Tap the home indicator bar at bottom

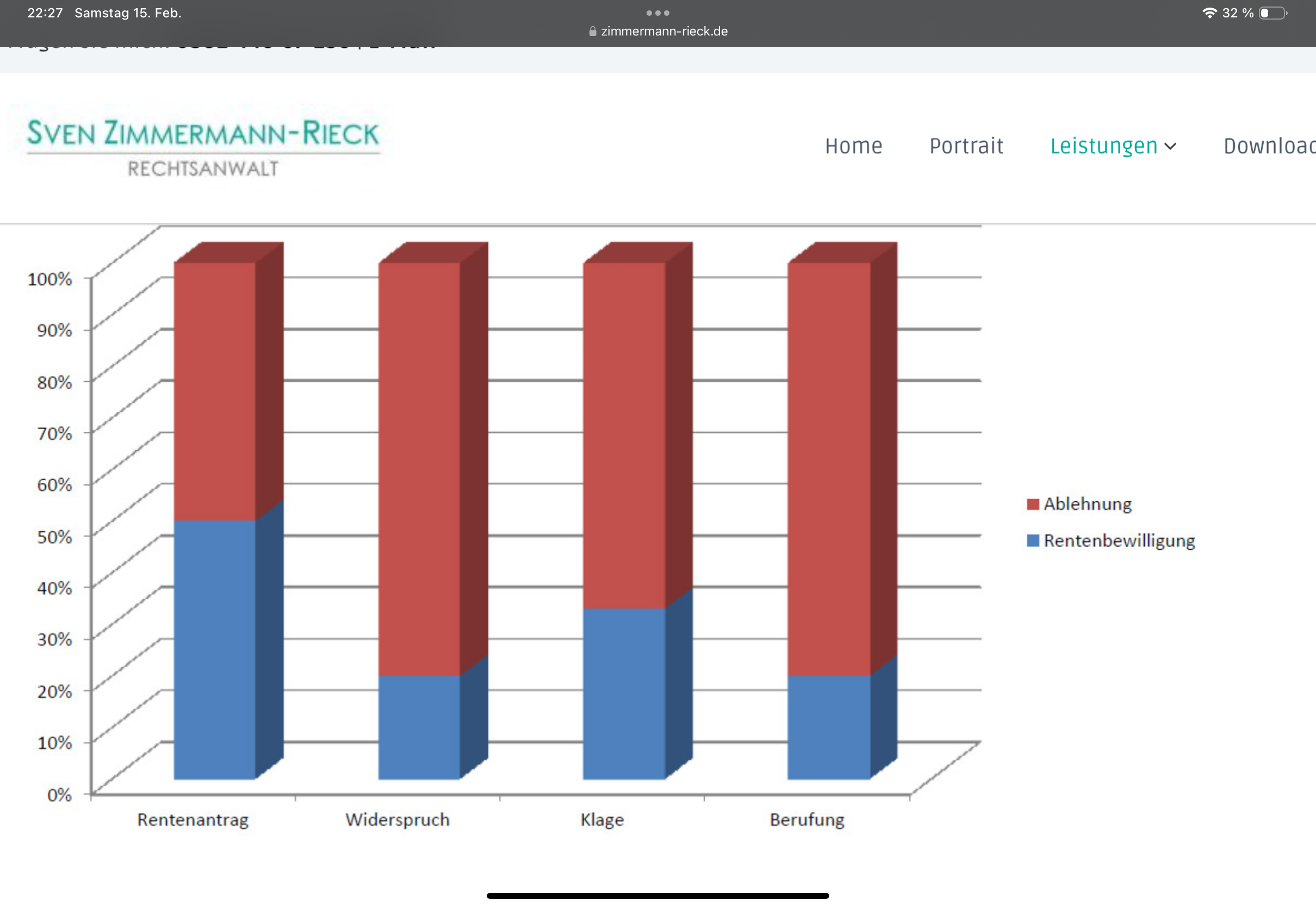[657, 896]
